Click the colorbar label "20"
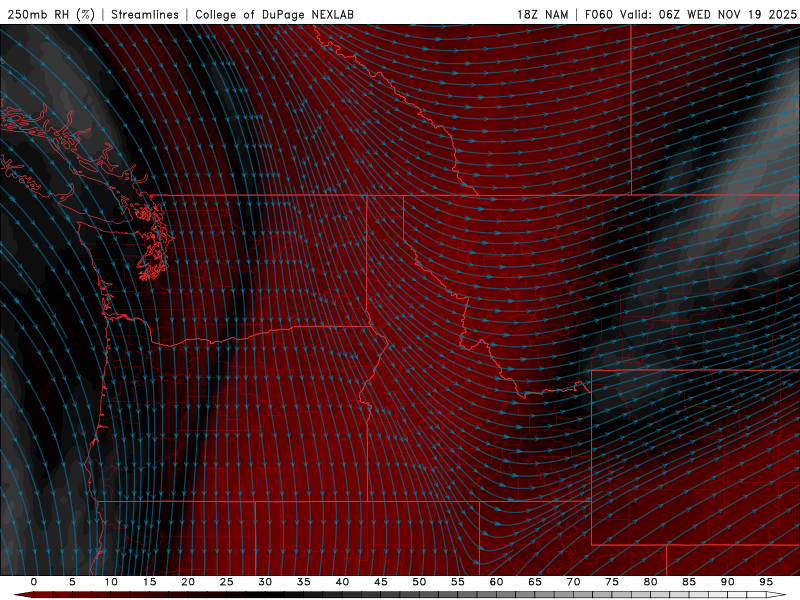The image size is (800, 600). coord(188,582)
